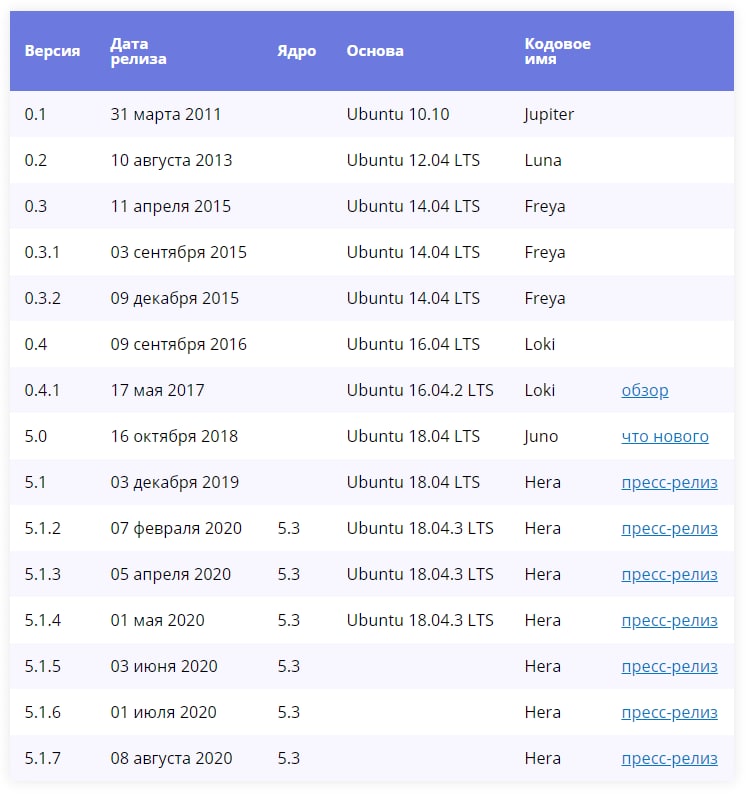Select the date 16 октября 2018

tap(174, 437)
